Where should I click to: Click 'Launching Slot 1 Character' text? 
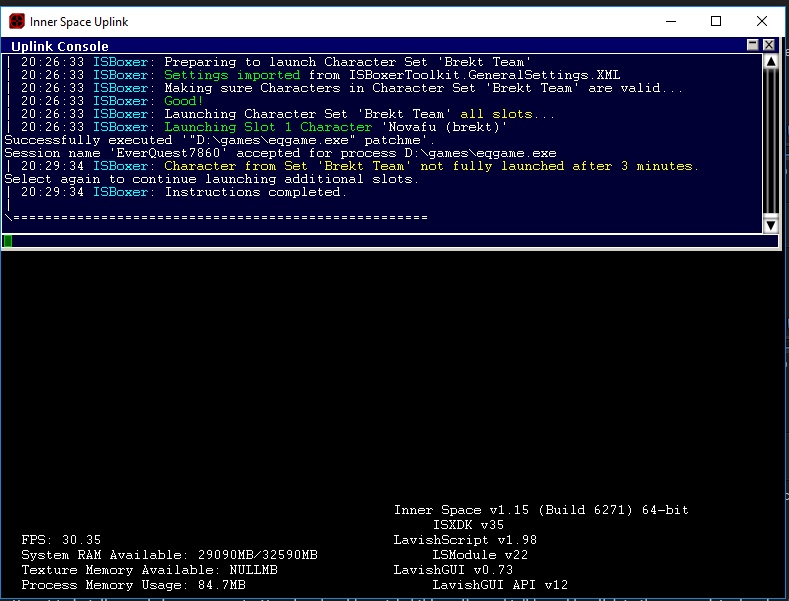coord(268,127)
